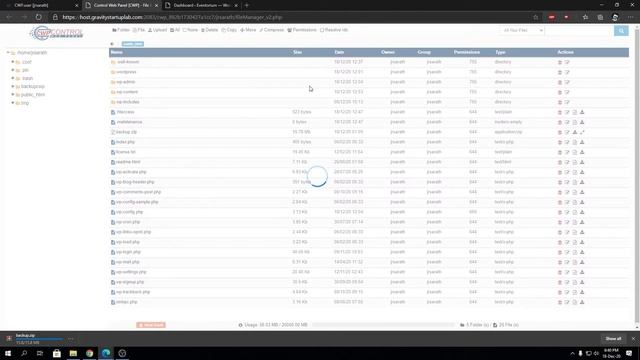Choose None to deselect all files
640x360 pixels.
pos(190,30)
